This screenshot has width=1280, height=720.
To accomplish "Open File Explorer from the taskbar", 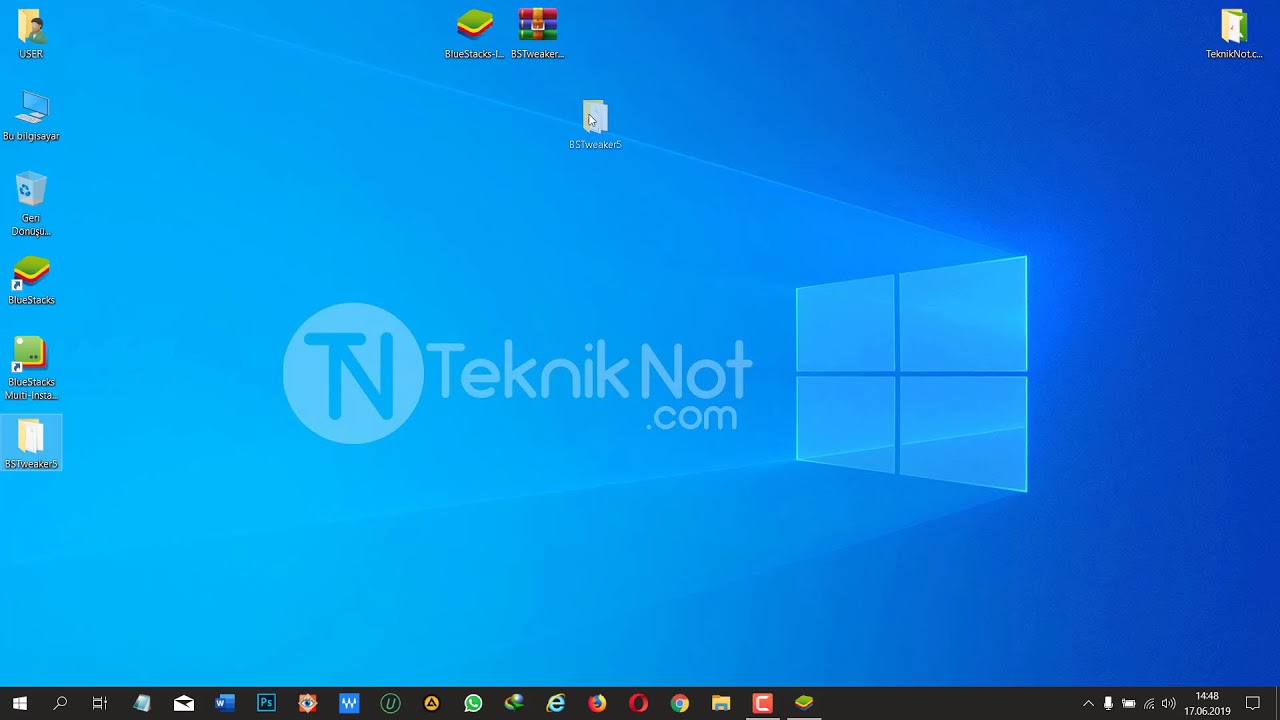I will click(x=721, y=703).
